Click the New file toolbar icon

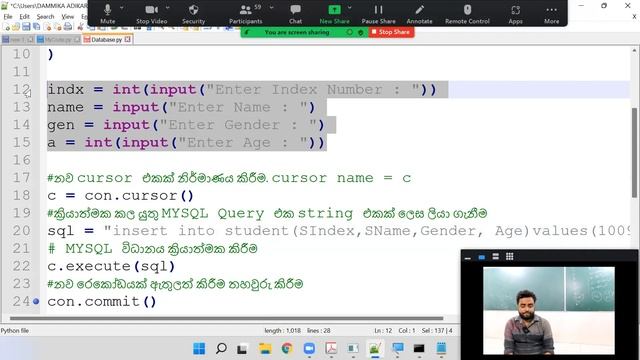[7, 27]
